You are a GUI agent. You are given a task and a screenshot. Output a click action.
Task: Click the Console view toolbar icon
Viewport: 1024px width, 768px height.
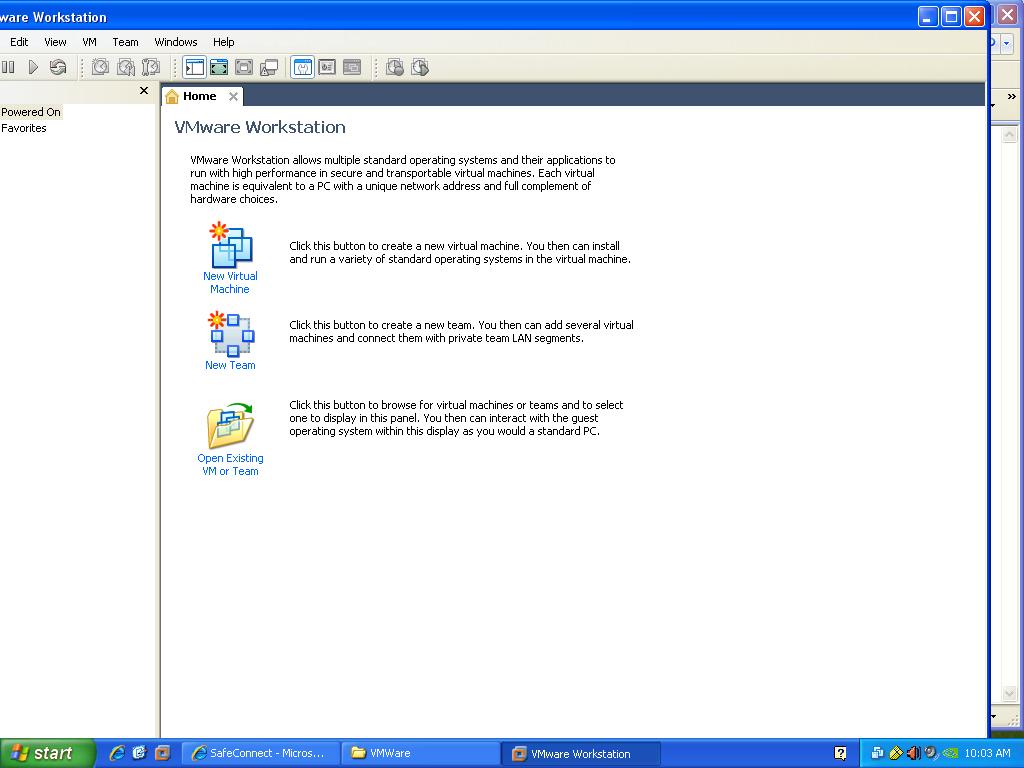[x=327, y=67]
